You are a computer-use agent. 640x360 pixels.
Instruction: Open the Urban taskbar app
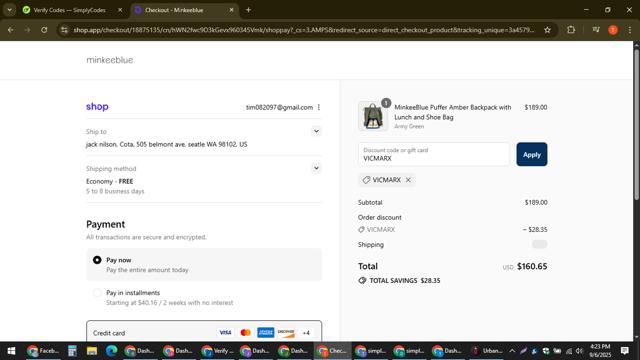pyautogui.click(x=487, y=351)
